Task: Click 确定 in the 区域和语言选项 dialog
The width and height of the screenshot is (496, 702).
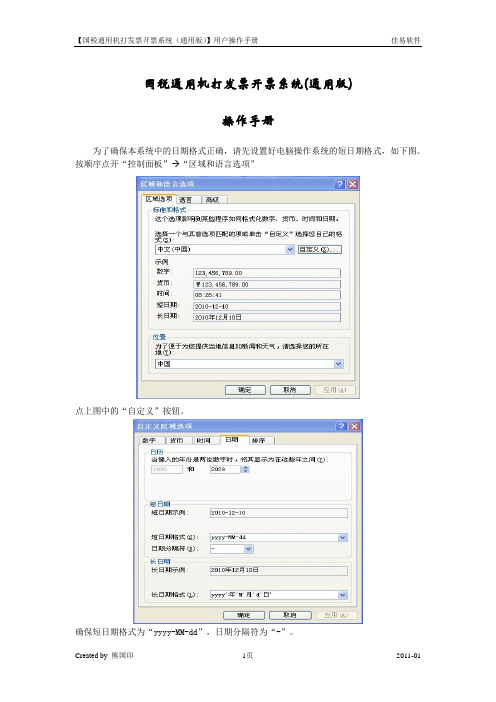Action: [x=245, y=390]
